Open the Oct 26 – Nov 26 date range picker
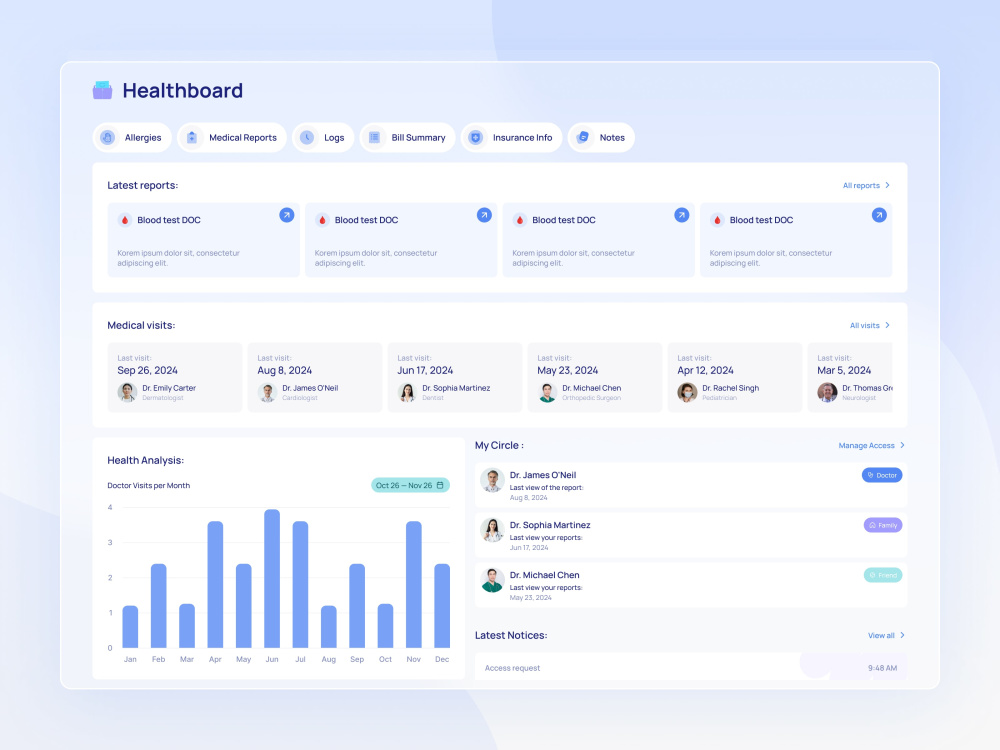Image resolution: width=1000 pixels, height=750 pixels. click(x=410, y=485)
